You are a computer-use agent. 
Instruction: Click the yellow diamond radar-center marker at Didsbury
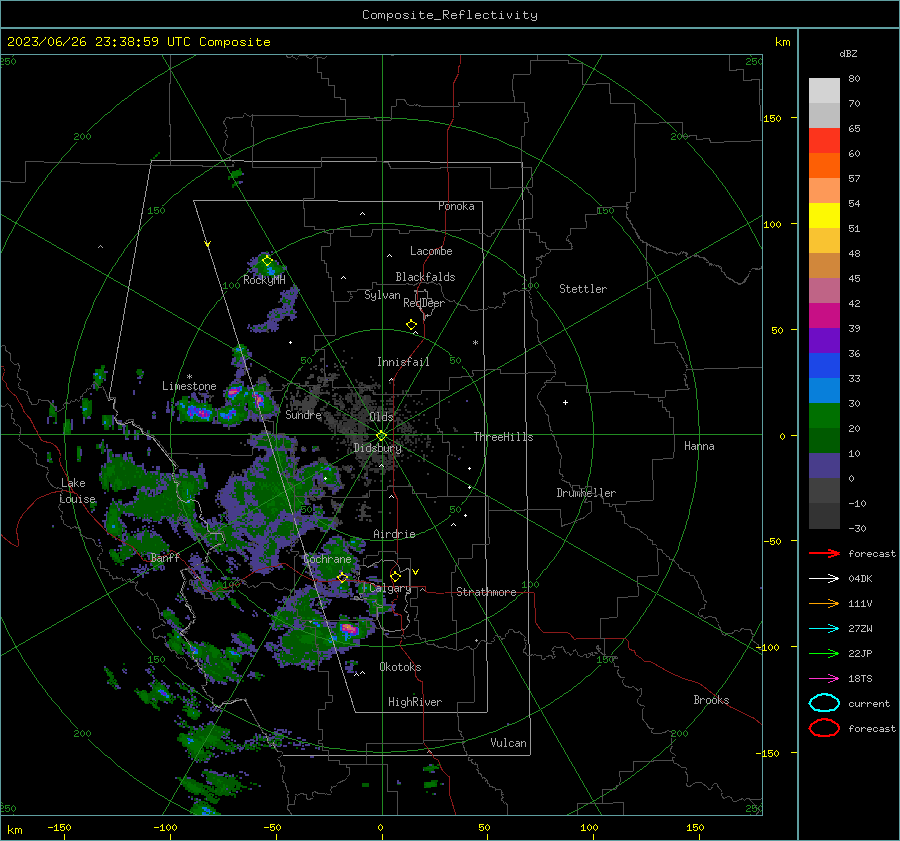(381, 436)
